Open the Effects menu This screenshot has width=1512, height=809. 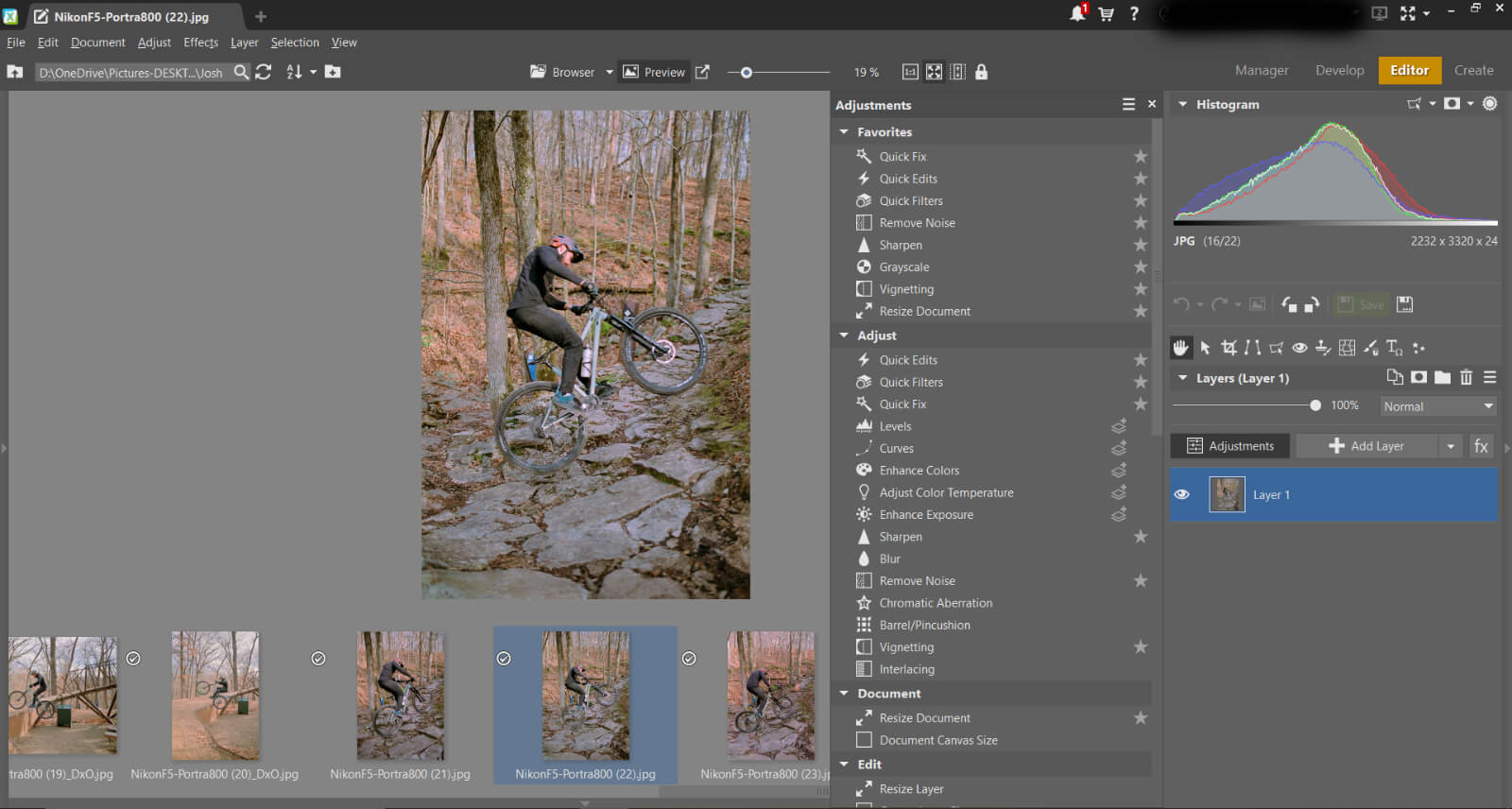point(200,43)
